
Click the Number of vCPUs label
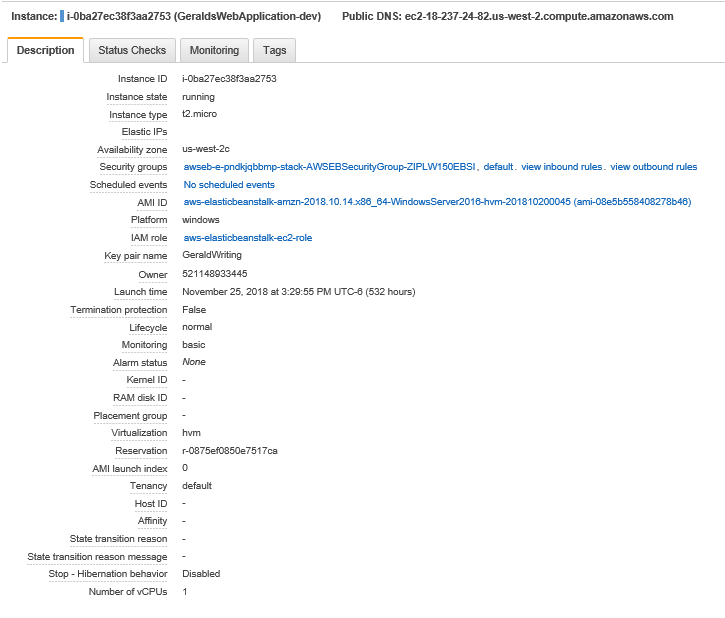click(128, 592)
